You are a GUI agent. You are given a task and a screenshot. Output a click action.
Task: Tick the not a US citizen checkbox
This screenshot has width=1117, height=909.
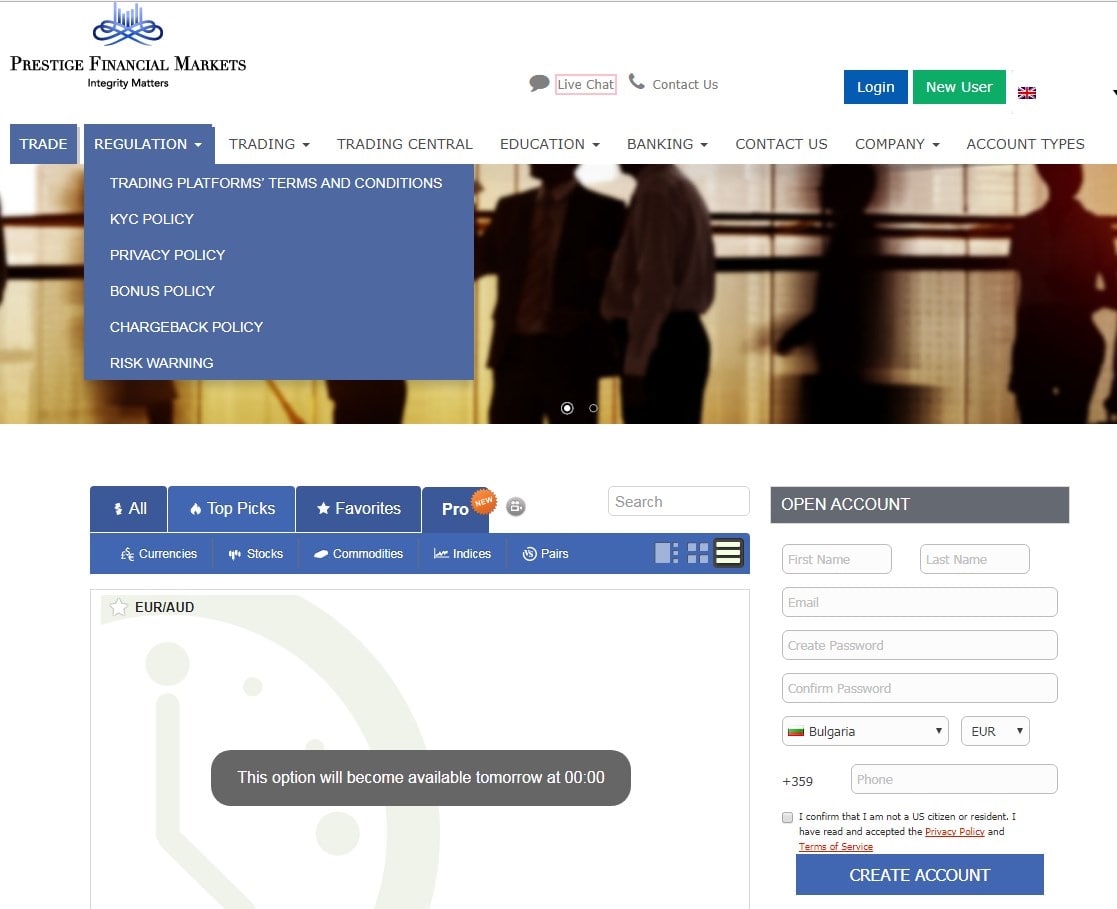787,817
